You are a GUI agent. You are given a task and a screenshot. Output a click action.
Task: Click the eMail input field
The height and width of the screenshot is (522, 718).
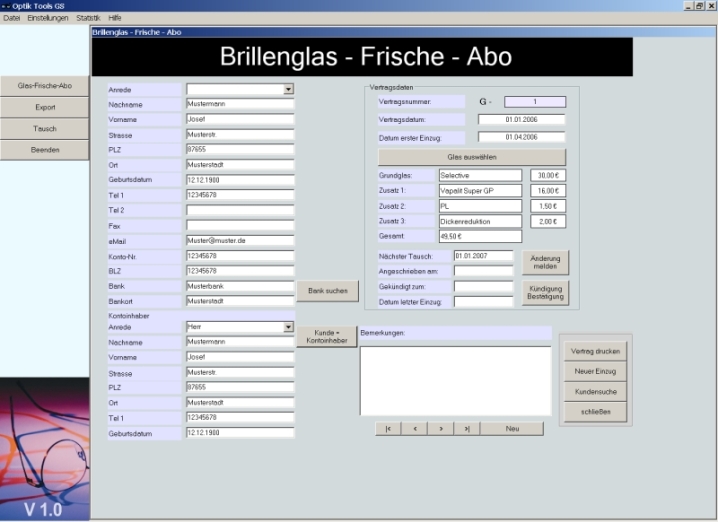coord(240,241)
